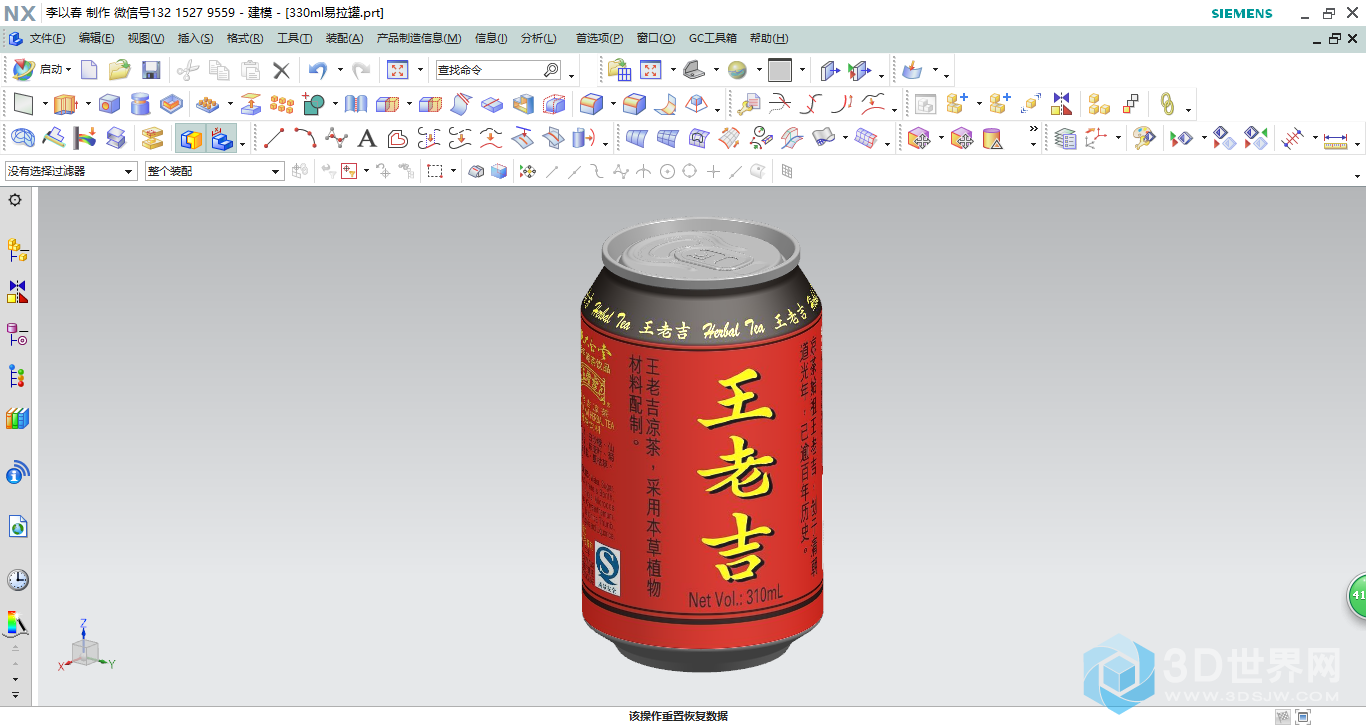The image size is (1366, 728).
Task: Open the 文件(F) menu
Action: click(47, 38)
